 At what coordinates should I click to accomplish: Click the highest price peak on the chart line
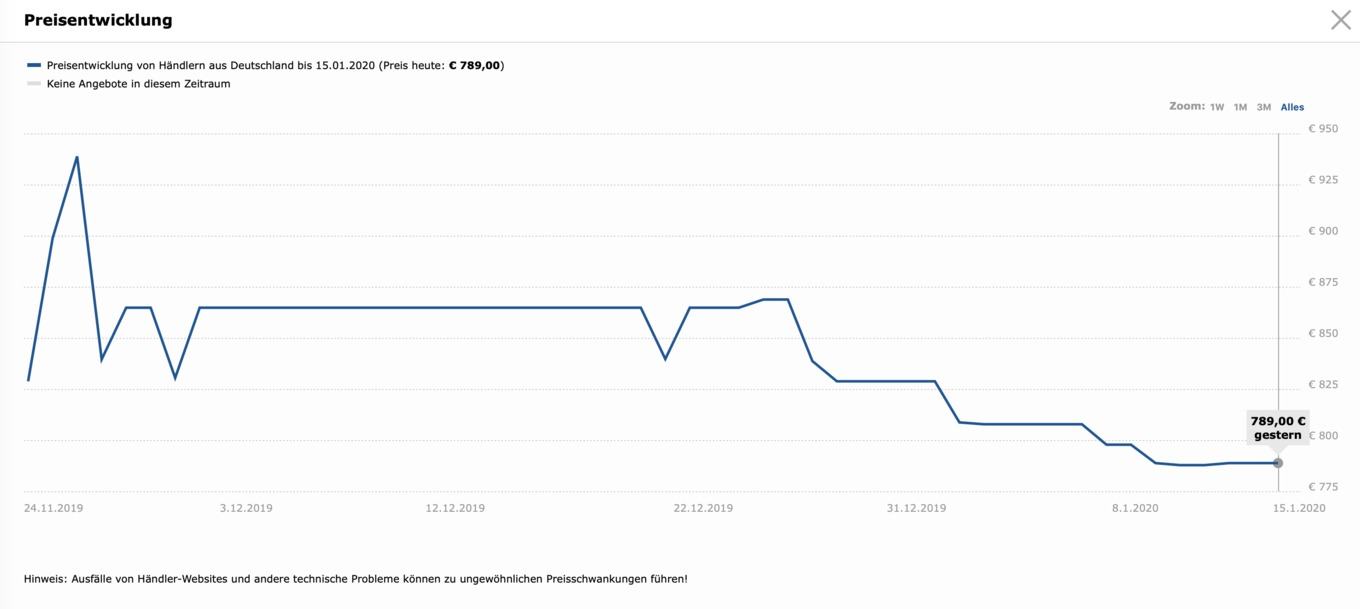(77, 157)
